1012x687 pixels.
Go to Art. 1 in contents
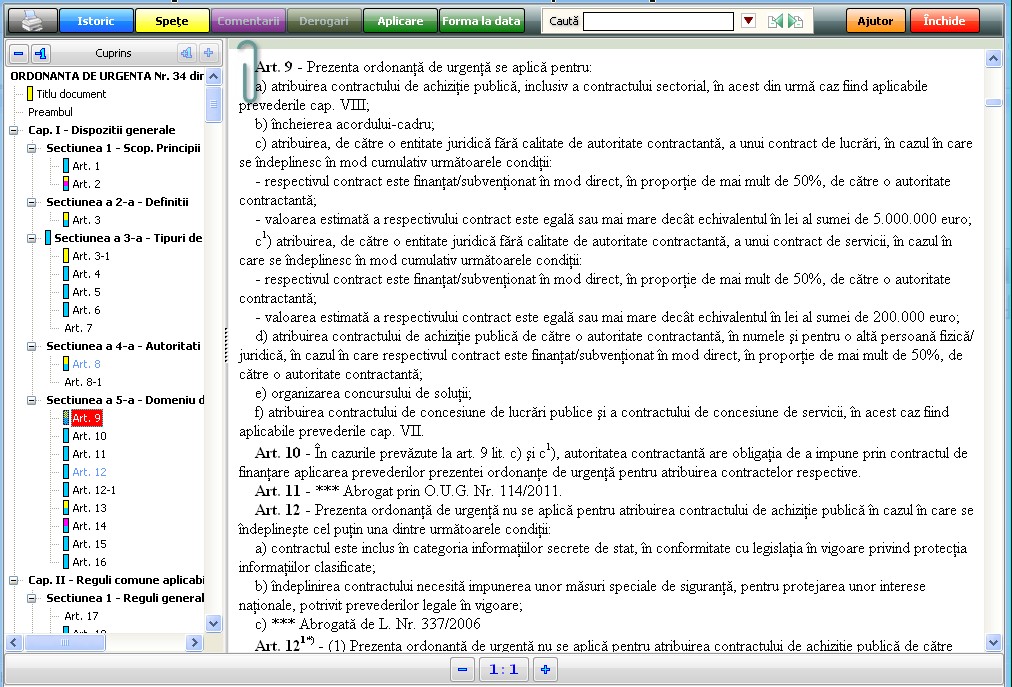coord(86,166)
